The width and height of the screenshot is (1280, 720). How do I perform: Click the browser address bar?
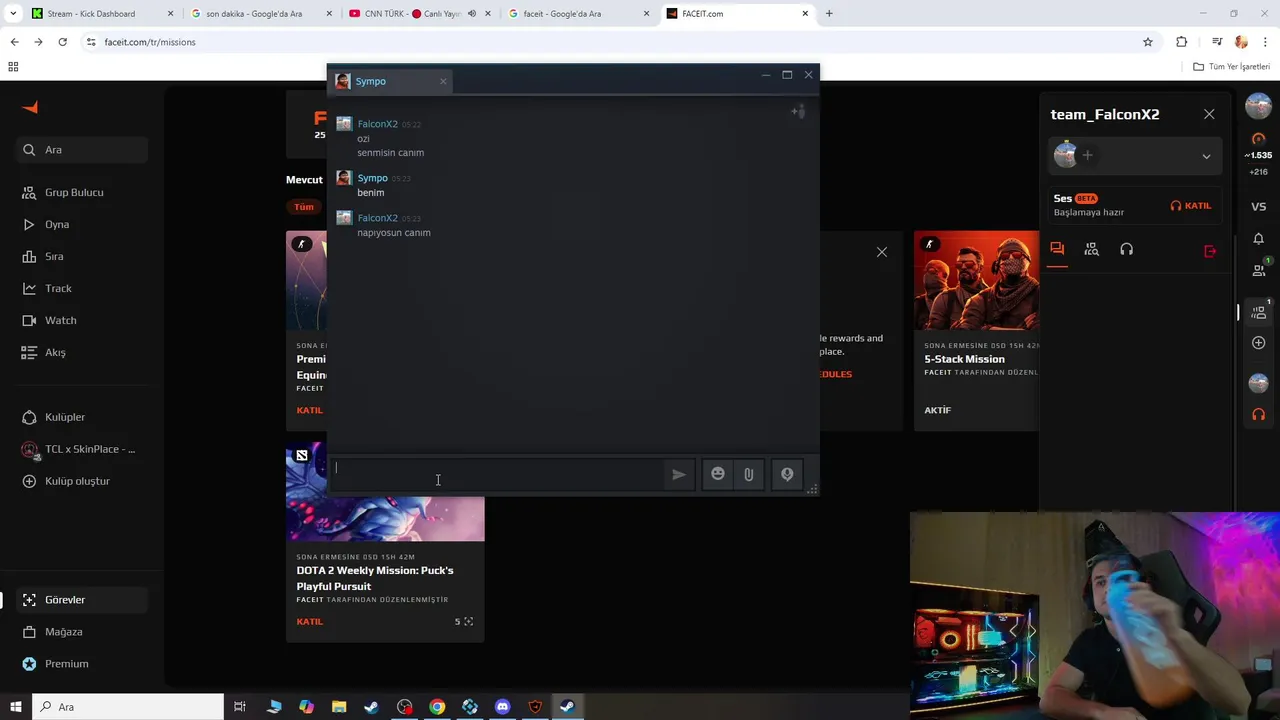(610, 42)
